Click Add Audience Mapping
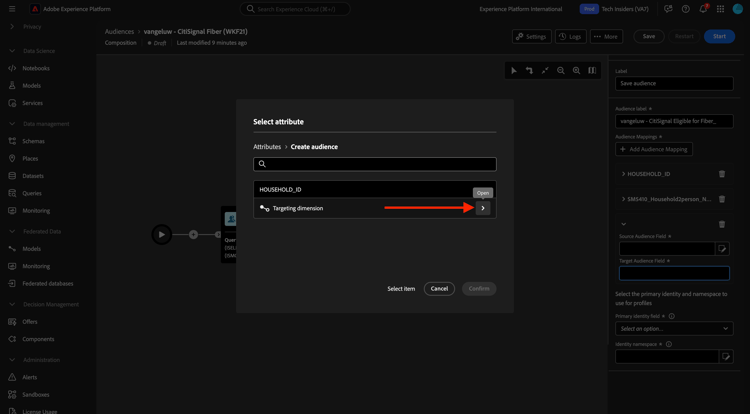The height and width of the screenshot is (414, 750). point(654,149)
